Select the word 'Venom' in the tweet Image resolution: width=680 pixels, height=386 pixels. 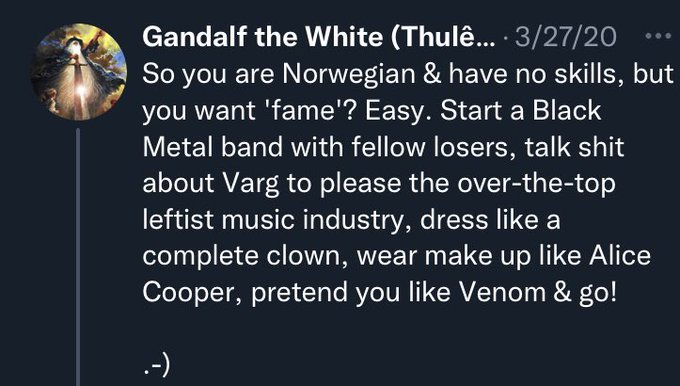[502, 293]
